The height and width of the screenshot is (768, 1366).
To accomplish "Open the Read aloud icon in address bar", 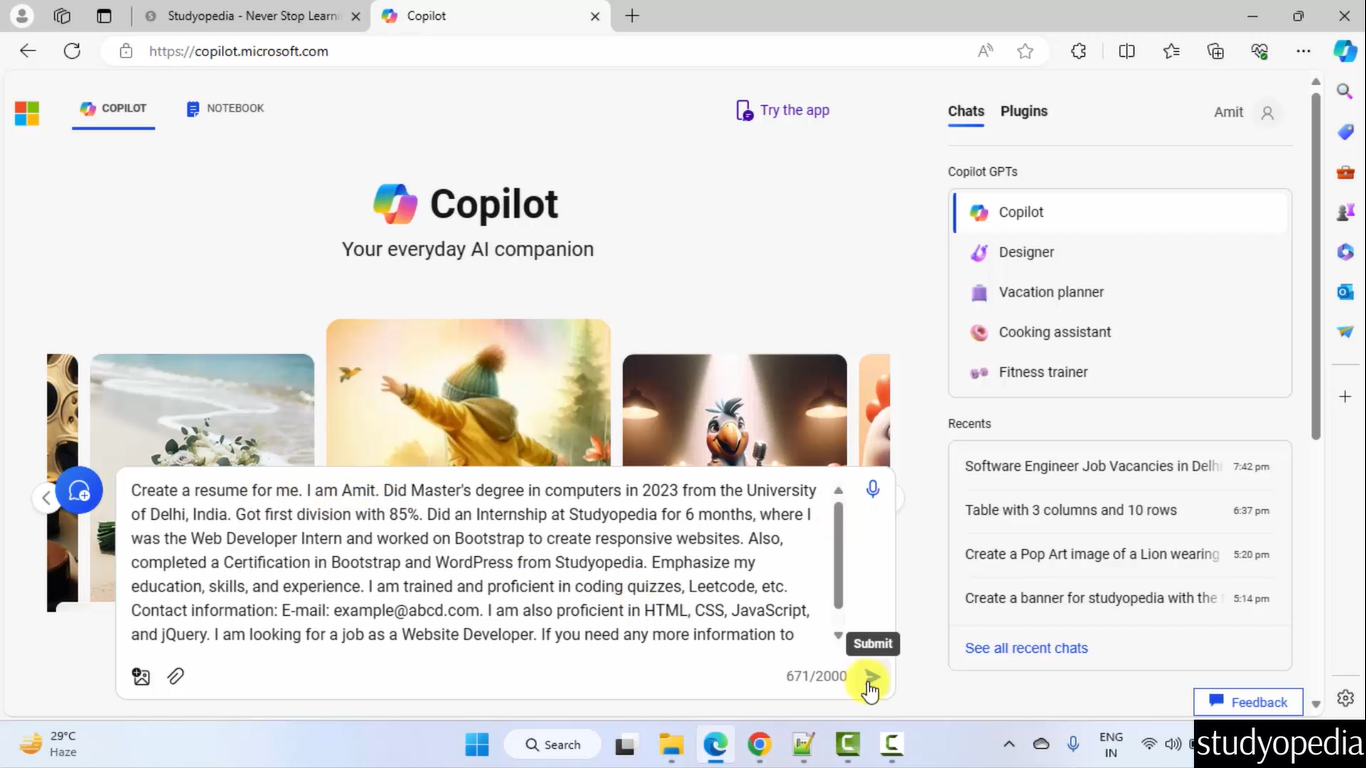I will (985, 51).
